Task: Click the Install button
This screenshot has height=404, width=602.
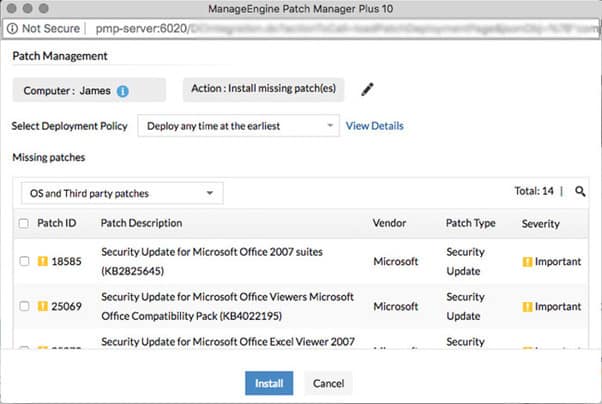Action: pos(269,383)
